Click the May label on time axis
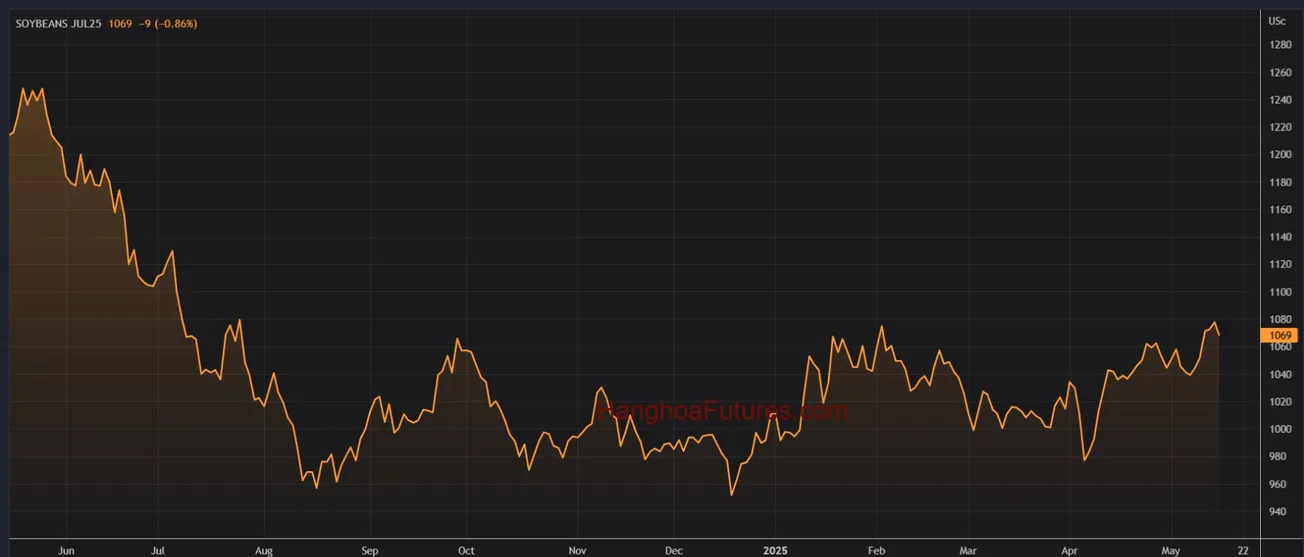Viewport: 1304px width, 557px height. click(x=1171, y=550)
